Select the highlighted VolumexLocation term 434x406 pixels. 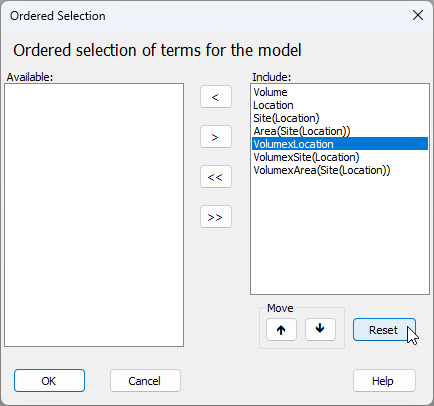(x=340, y=144)
